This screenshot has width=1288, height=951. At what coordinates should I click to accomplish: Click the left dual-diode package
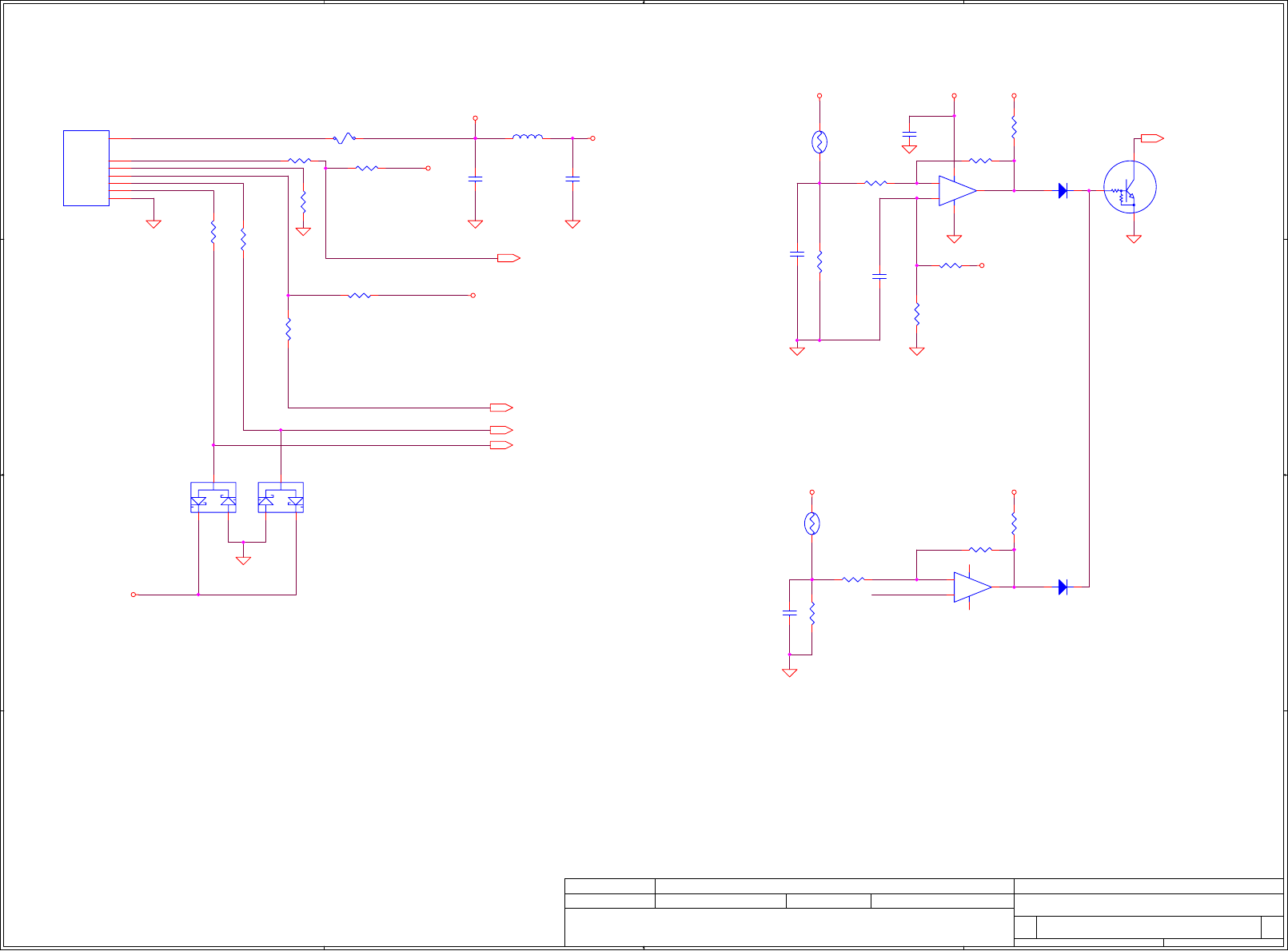[213, 497]
